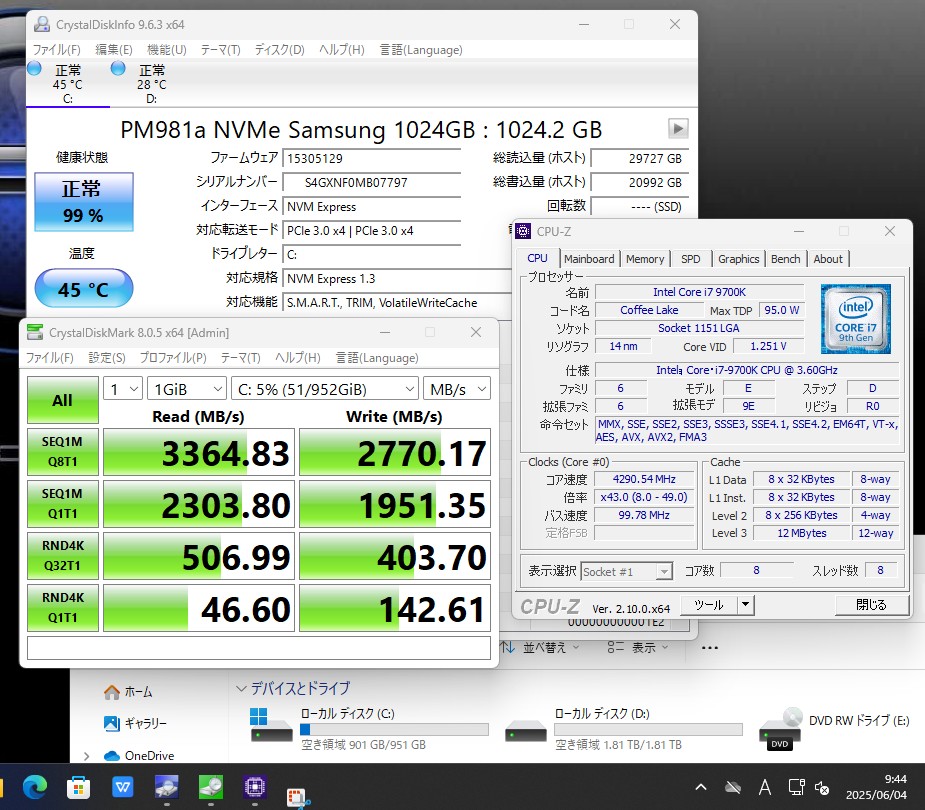Screen dimensions: 925x810
Task: Expand OneDrive node in Explorer sidebar
Action: click(87, 756)
